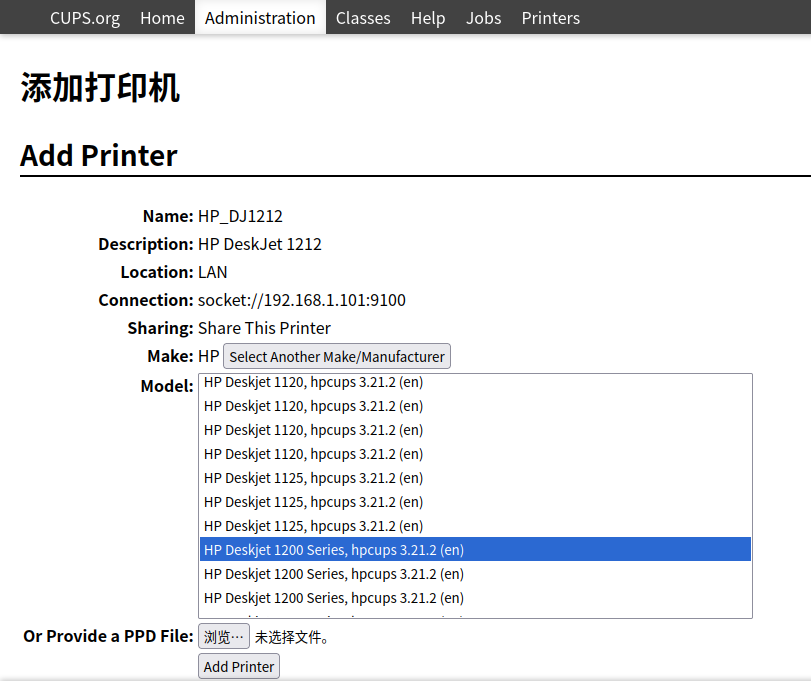Click the 未选择文件 file input label
This screenshot has width=811, height=681.
(x=292, y=637)
